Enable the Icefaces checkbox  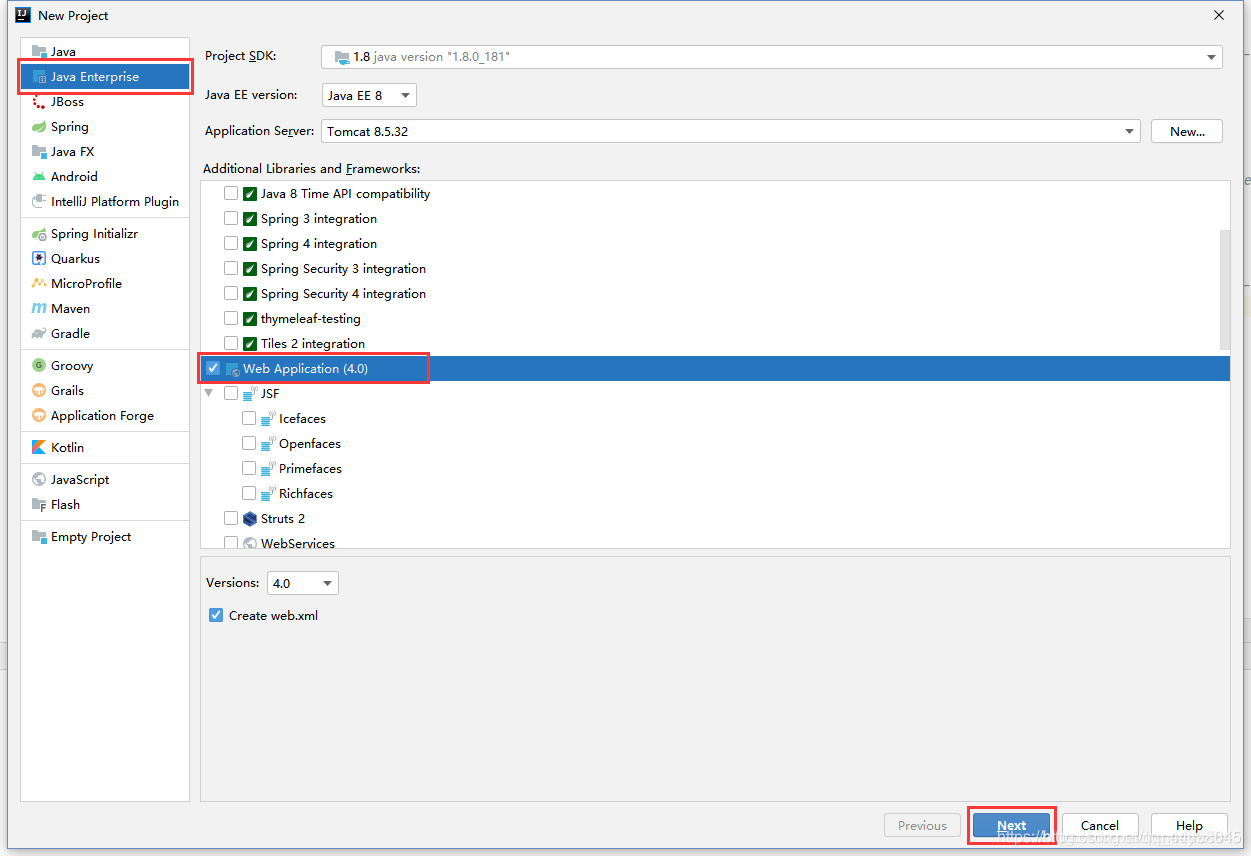coord(249,419)
